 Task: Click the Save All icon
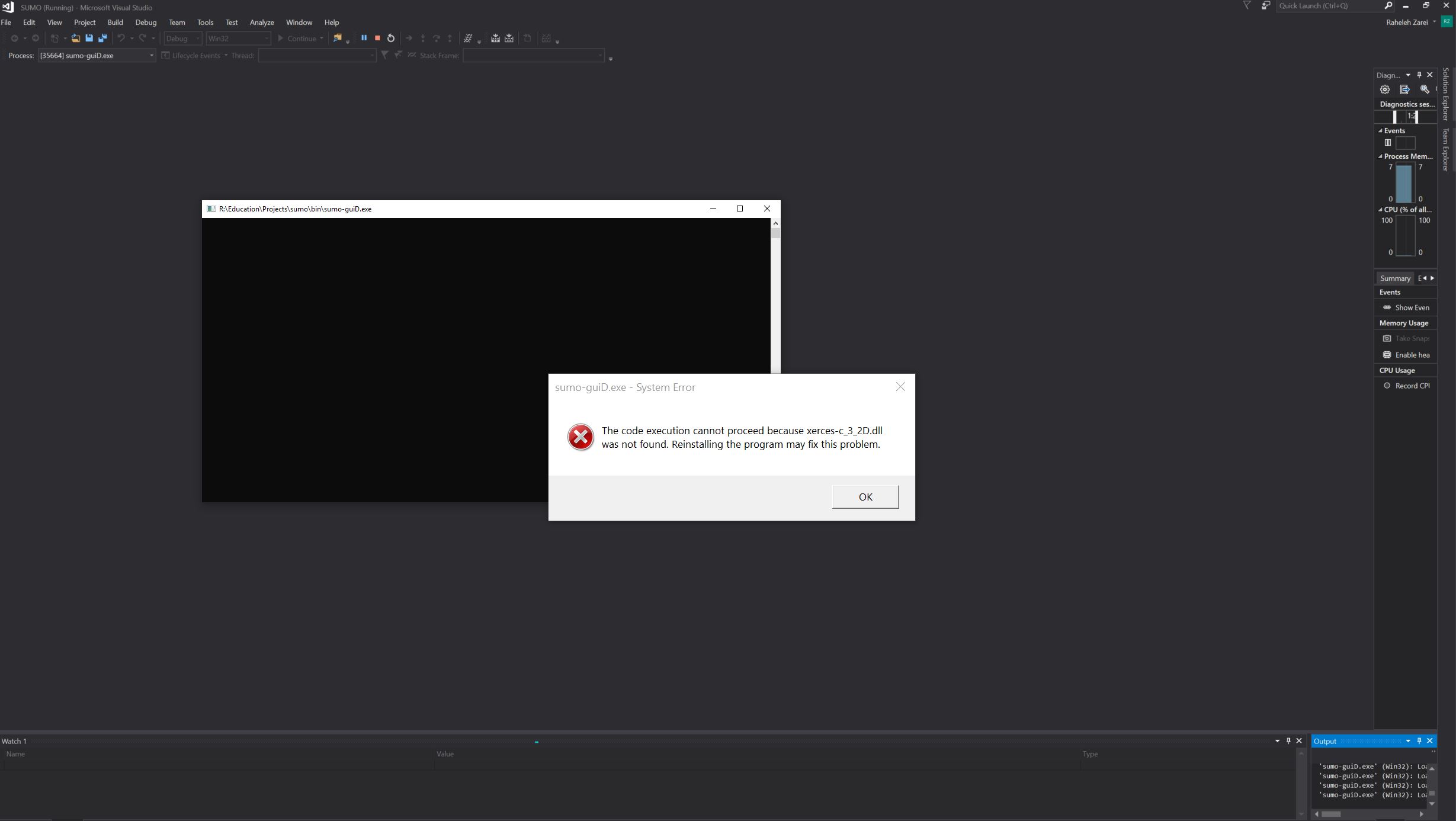[102, 39]
